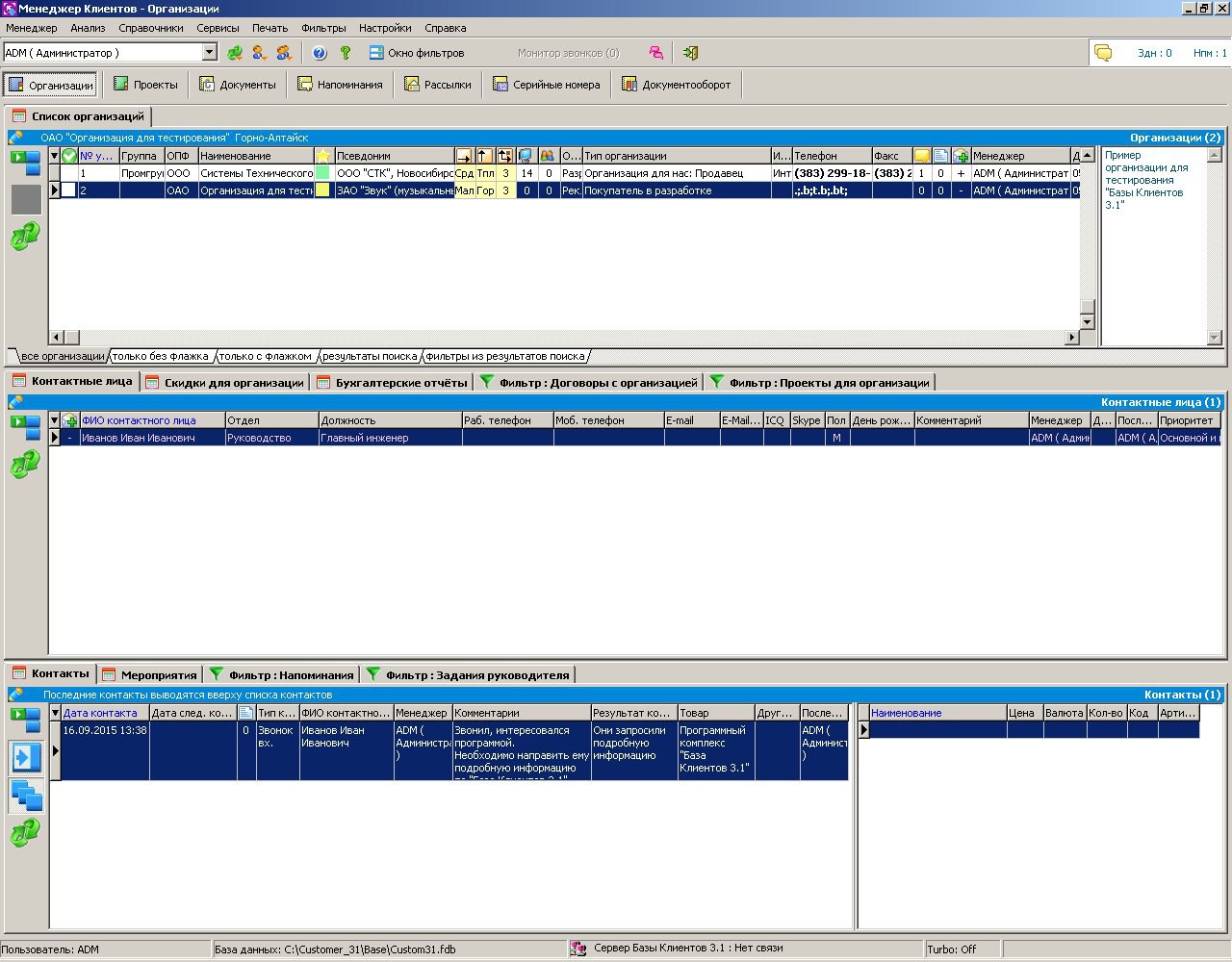Open the organizations grid column selector arrow
This screenshot has height=962, width=1232.
coord(55,156)
